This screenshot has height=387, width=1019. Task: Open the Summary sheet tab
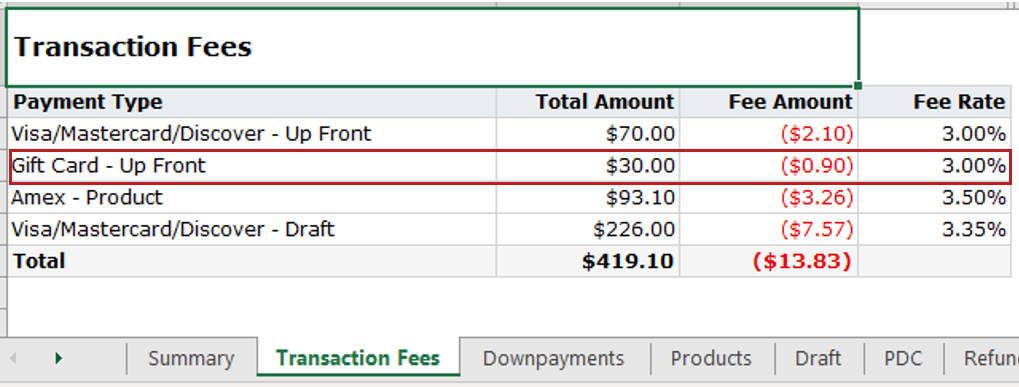tap(191, 358)
